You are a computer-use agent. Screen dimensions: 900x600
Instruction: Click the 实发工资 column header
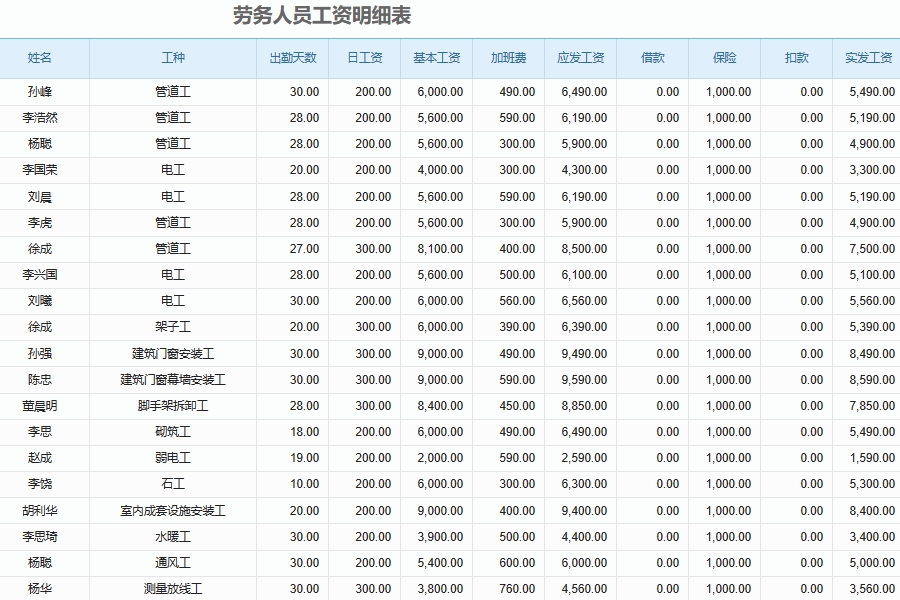coord(868,57)
